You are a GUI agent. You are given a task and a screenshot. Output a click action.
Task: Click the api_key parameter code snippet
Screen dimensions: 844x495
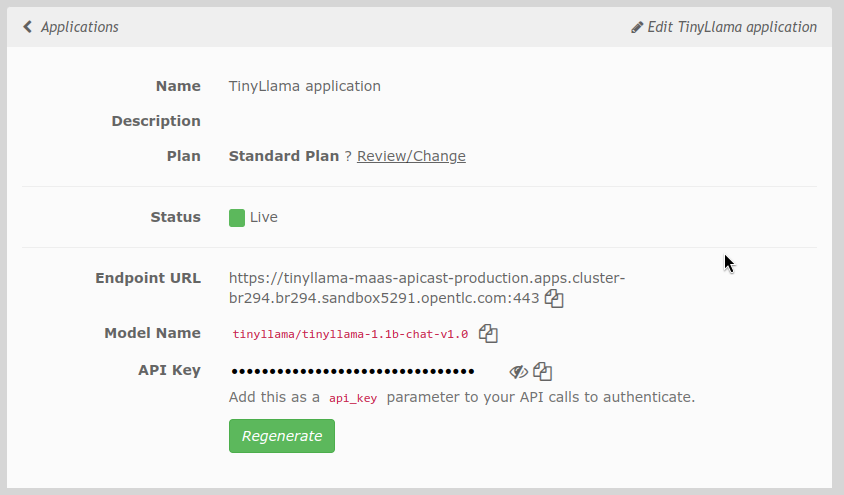pyautogui.click(x=353, y=398)
